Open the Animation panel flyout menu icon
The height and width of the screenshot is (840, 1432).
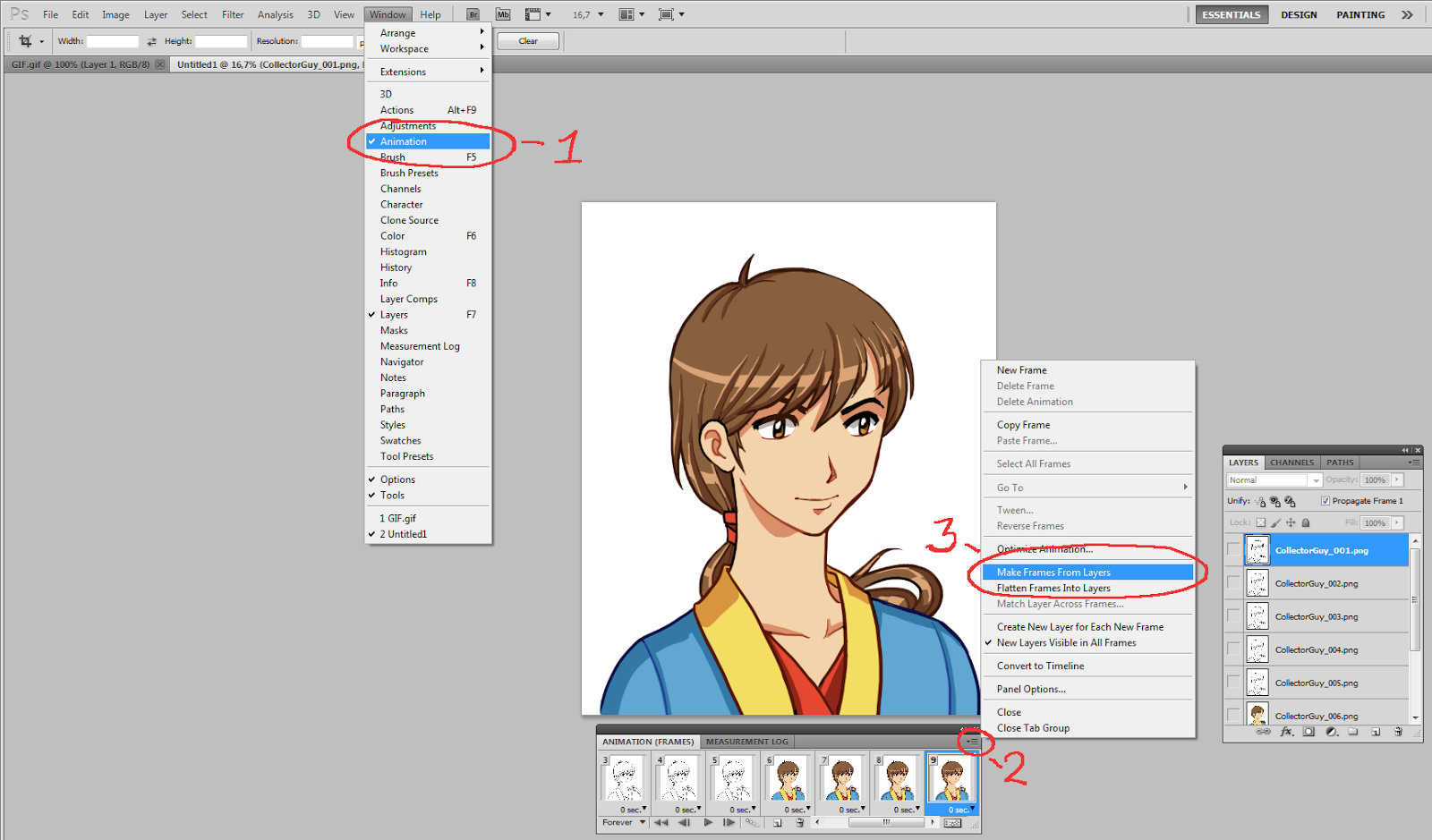click(x=972, y=742)
